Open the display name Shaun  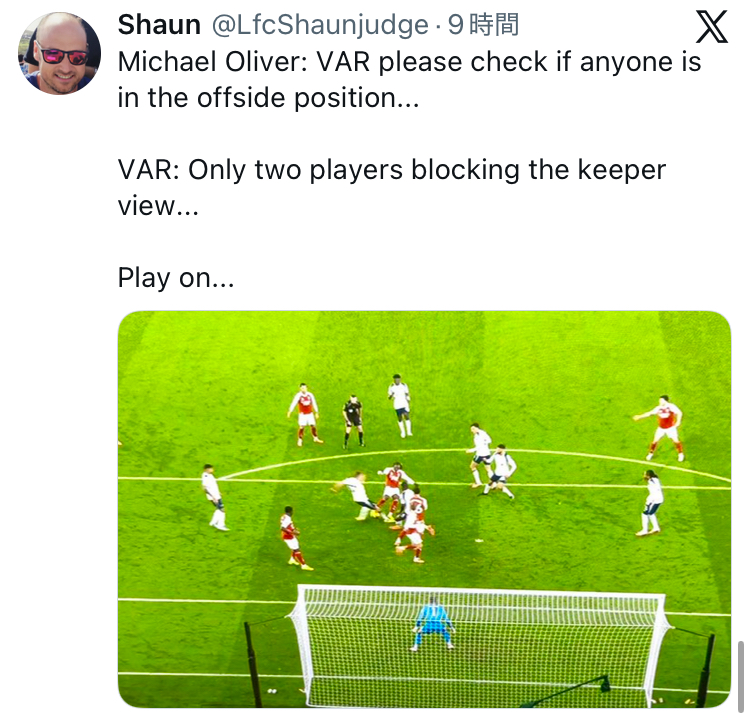point(159,25)
